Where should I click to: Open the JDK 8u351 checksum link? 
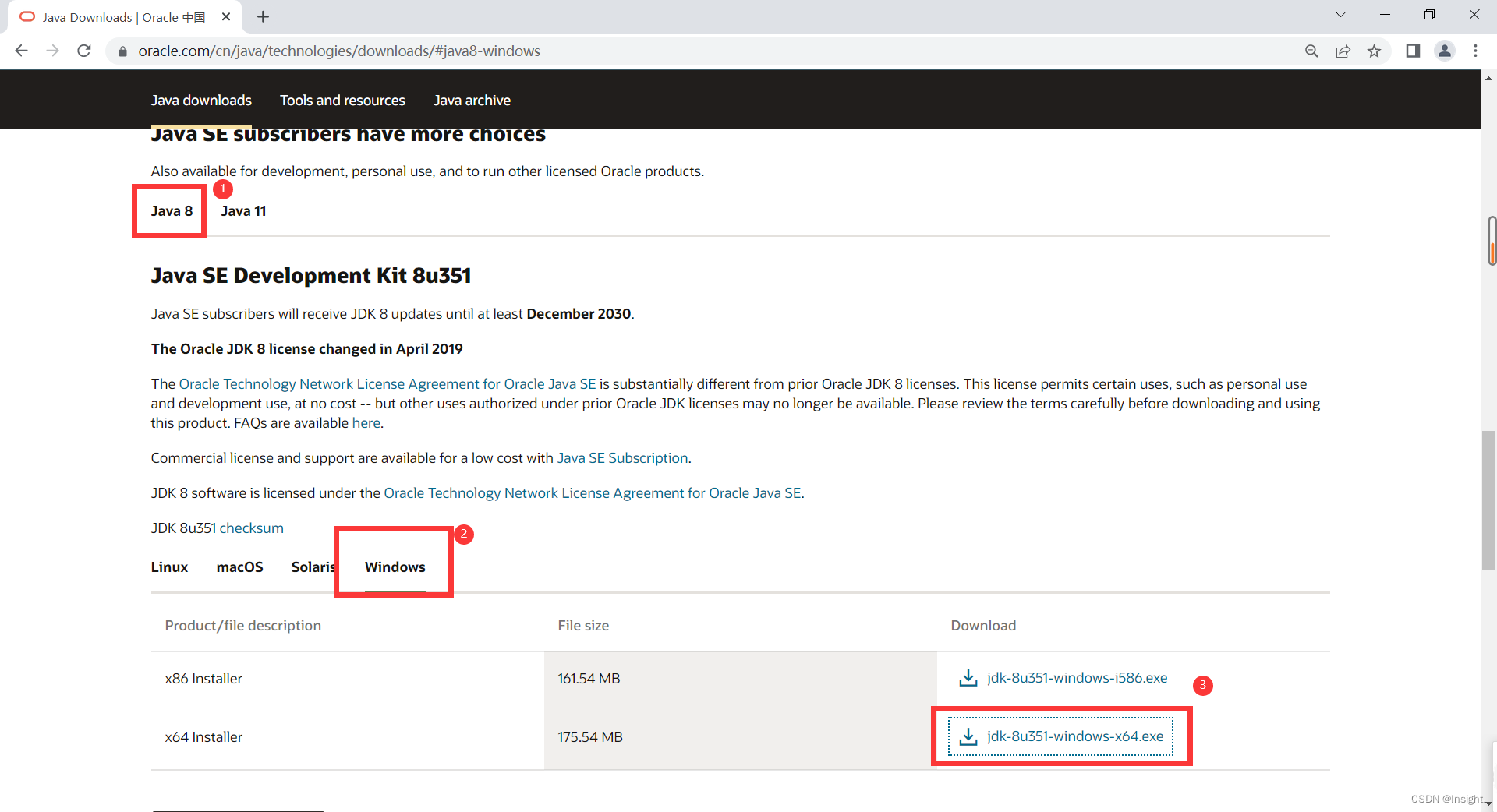[x=251, y=528]
